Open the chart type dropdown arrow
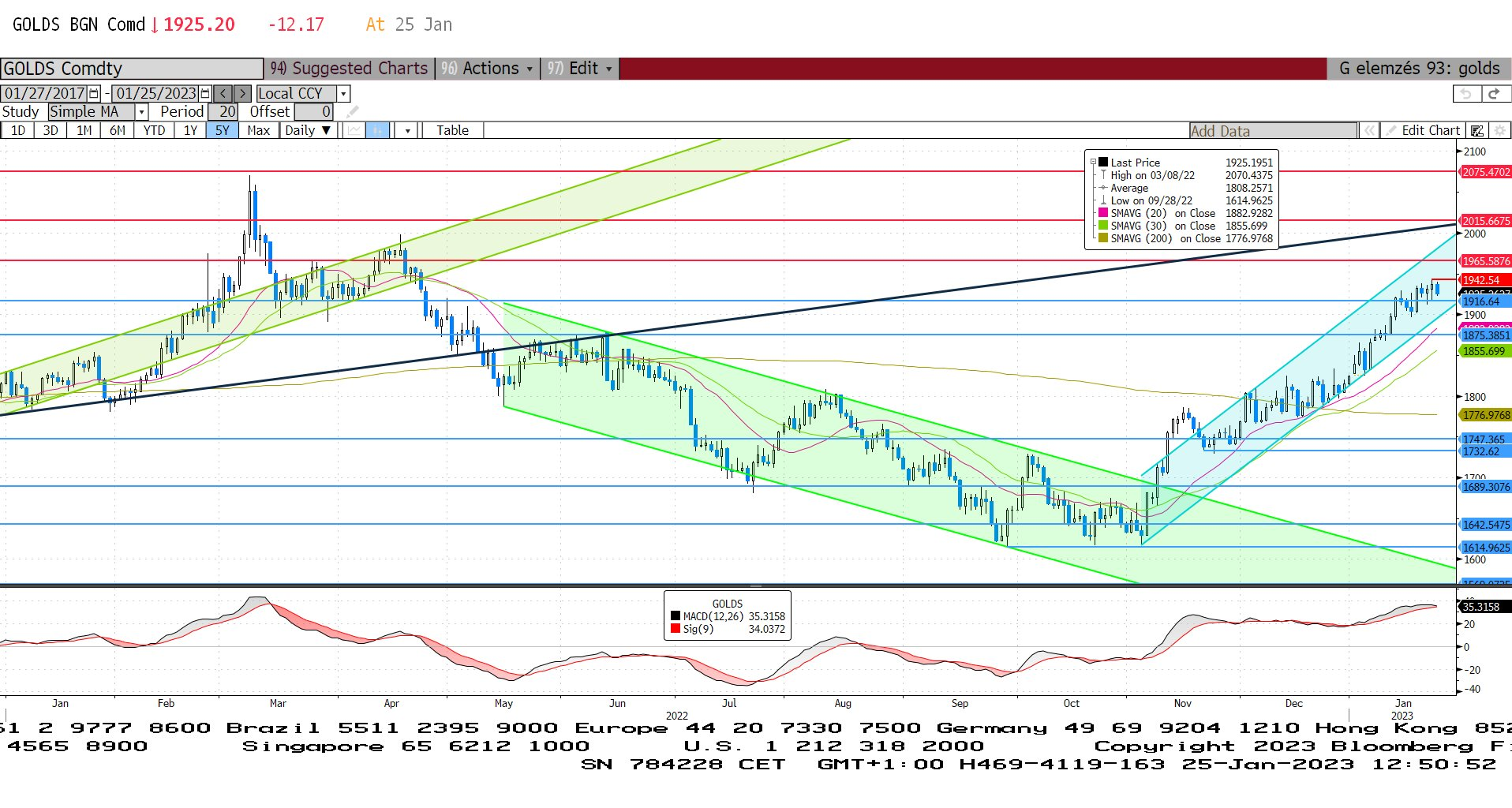The height and width of the screenshot is (808, 1512). 407,130
